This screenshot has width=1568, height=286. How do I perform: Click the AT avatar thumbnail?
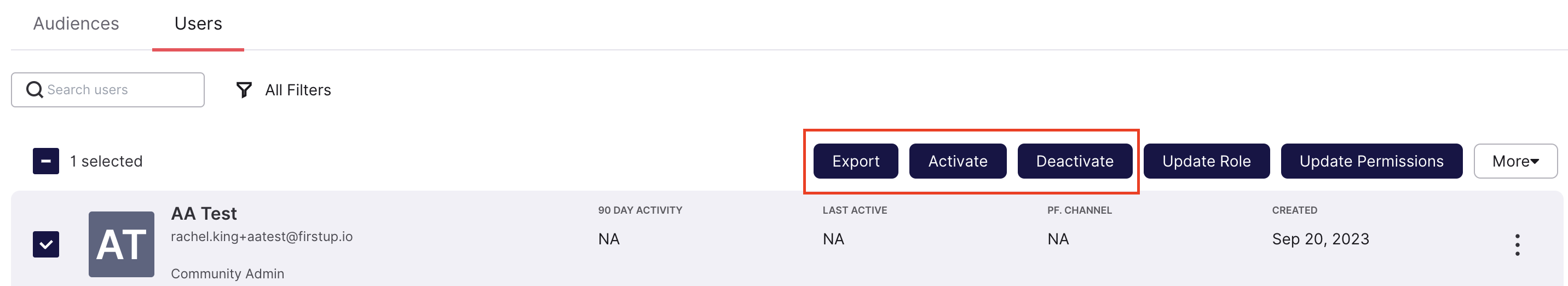pos(121,244)
